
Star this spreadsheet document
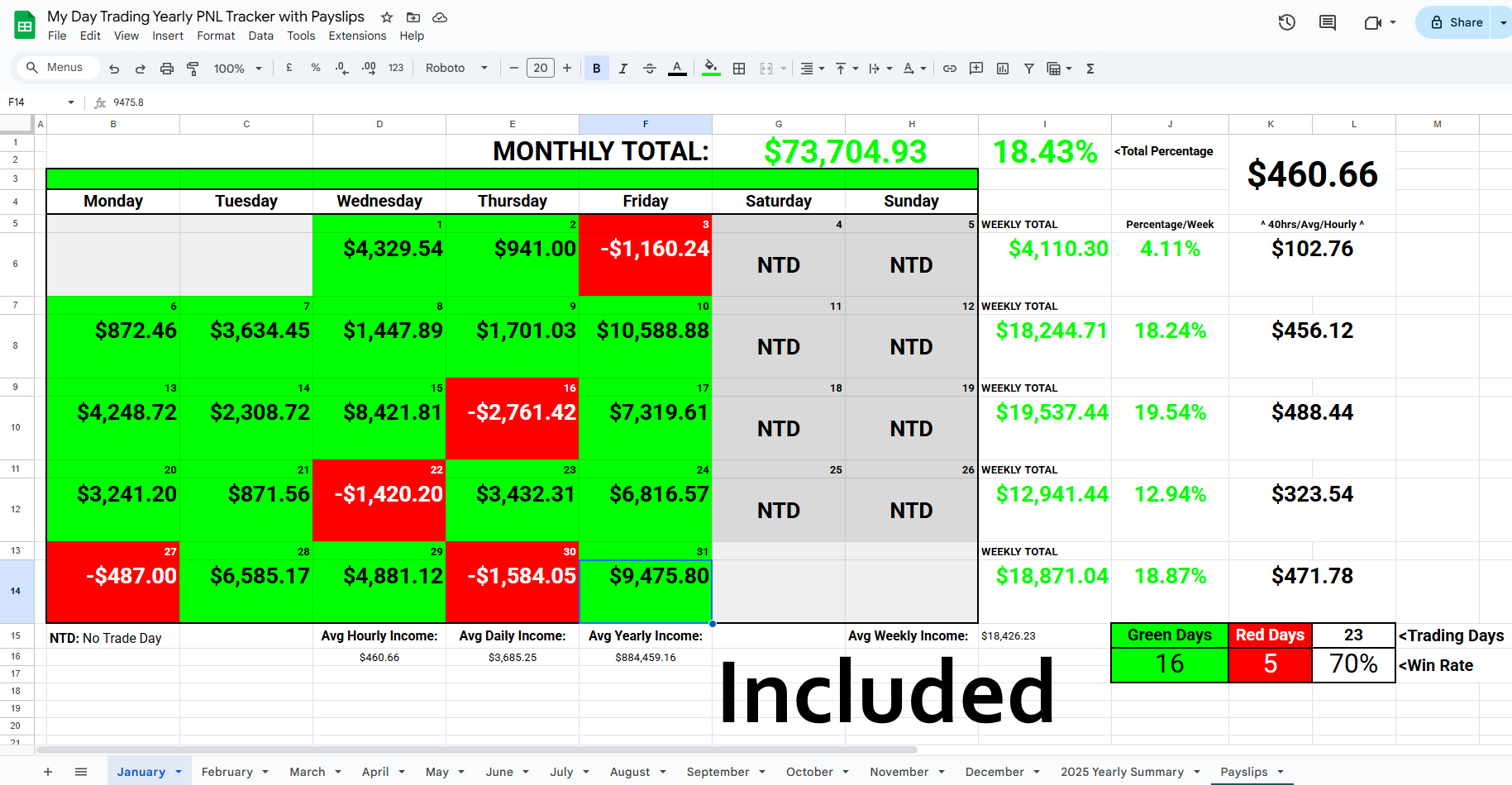(387, 17)
